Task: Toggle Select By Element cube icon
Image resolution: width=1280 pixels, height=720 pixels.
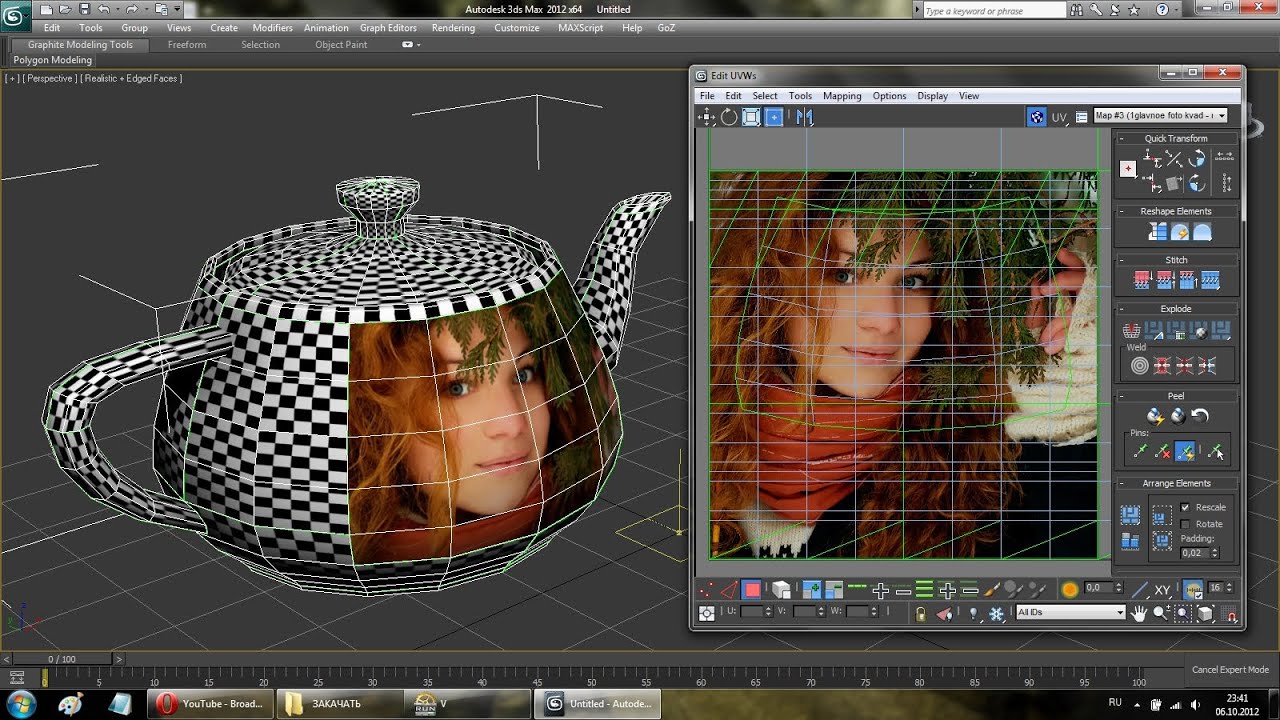Action: coord(781,590)
